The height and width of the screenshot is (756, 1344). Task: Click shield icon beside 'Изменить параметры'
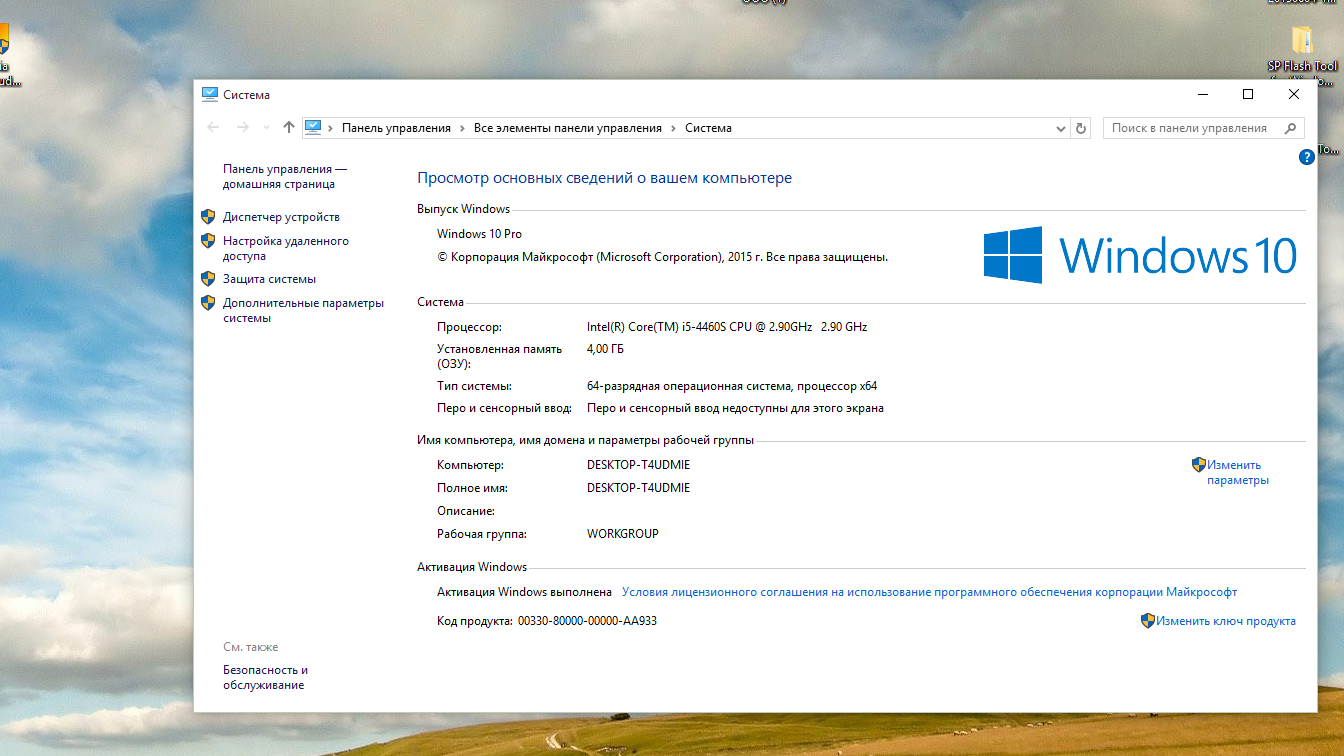click(x=1199, y=464)
